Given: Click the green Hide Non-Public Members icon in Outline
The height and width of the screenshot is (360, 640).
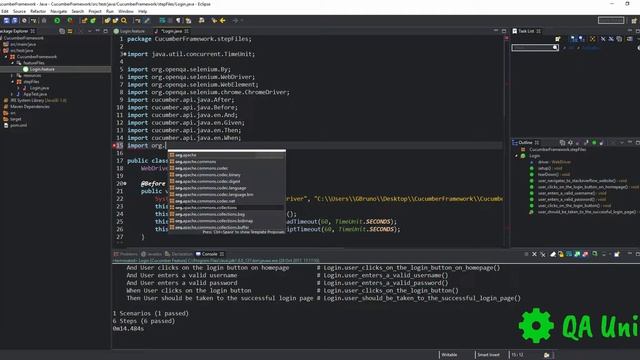Looking at the screenshot, I should 594,142.
